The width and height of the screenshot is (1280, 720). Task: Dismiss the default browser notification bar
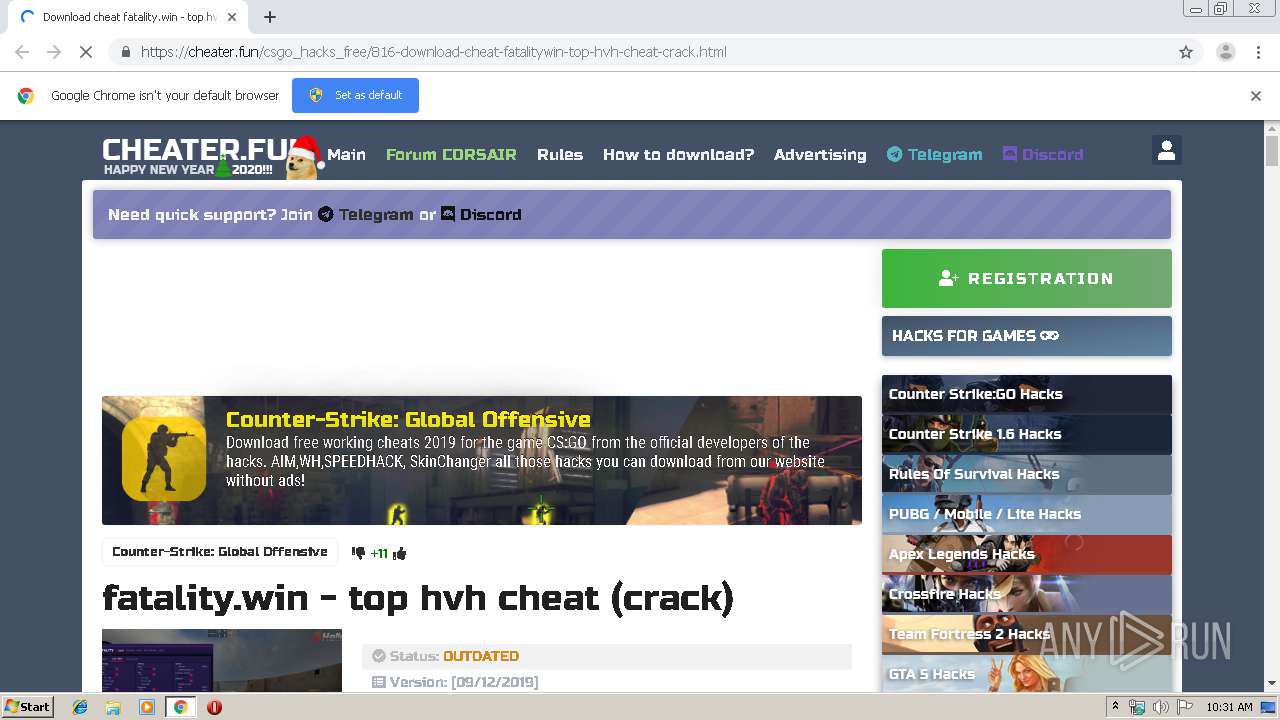coord(1256,96)
